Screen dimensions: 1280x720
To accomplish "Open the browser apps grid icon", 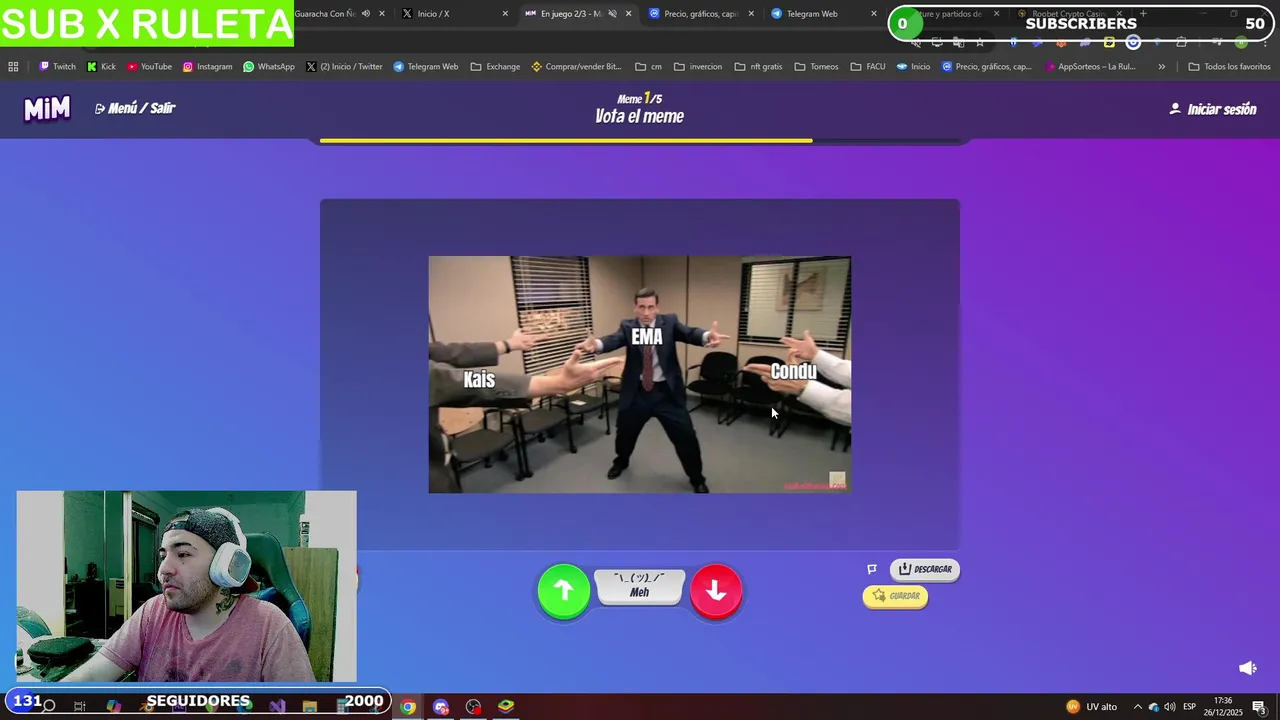I will point(13,67).
